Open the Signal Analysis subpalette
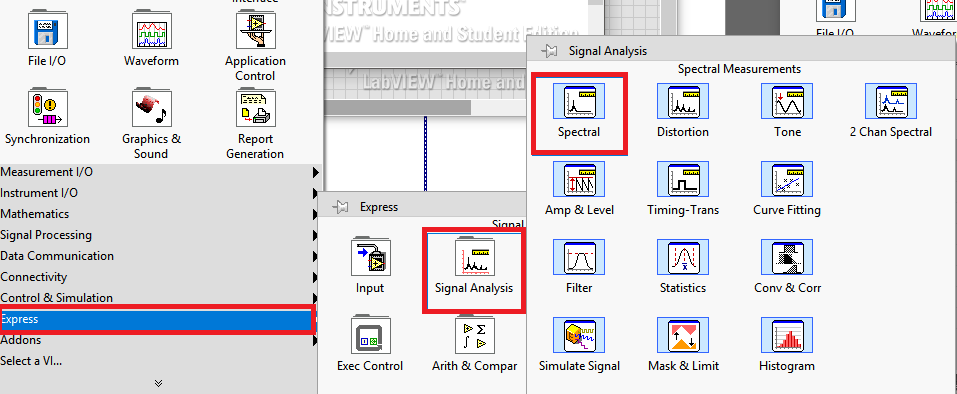 474,257
